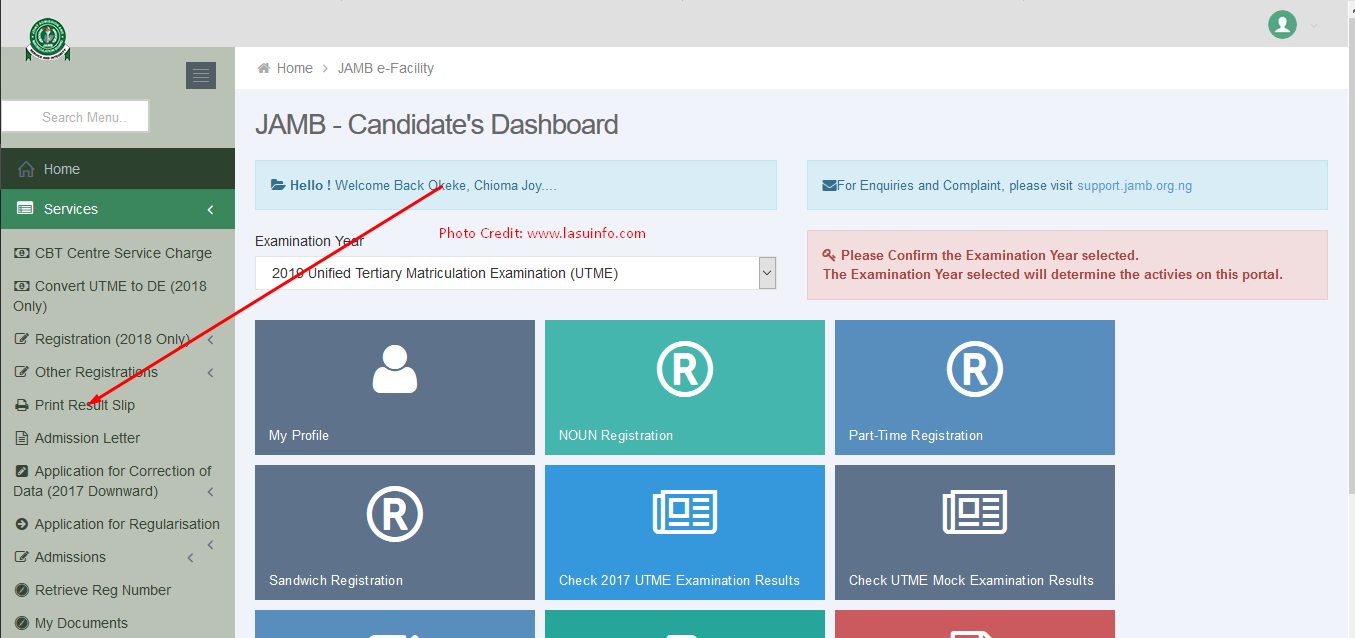Open Retrieve Reg Number

[103, 590]
